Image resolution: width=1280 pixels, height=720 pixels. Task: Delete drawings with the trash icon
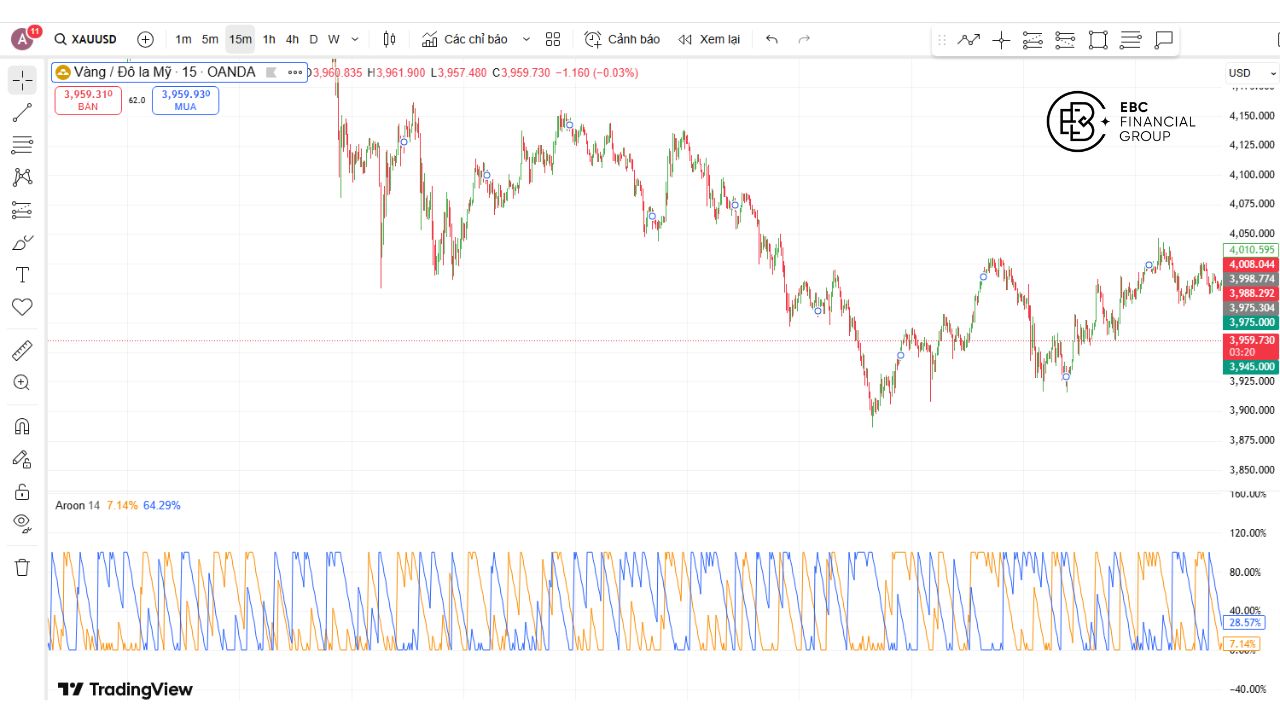tap(22, 567)
